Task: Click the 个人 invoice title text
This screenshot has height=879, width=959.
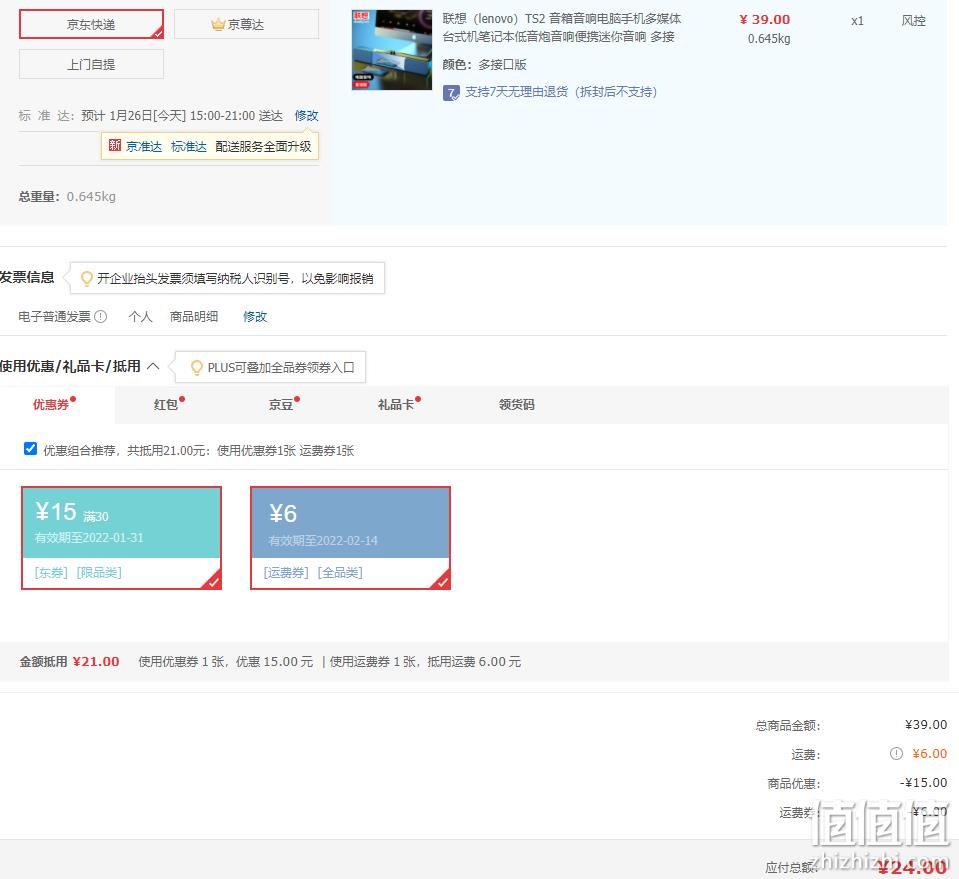Action: (140, 317)
